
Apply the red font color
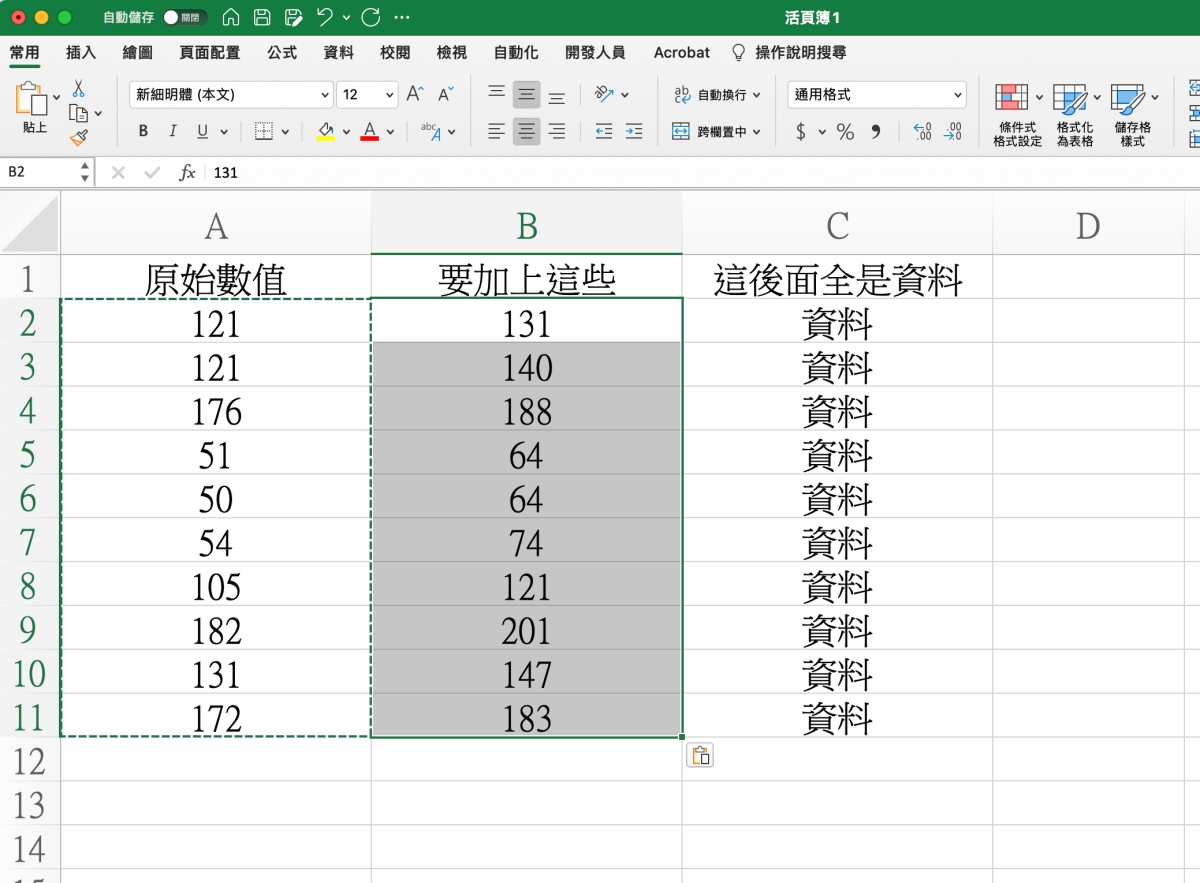tap(370, 131)
